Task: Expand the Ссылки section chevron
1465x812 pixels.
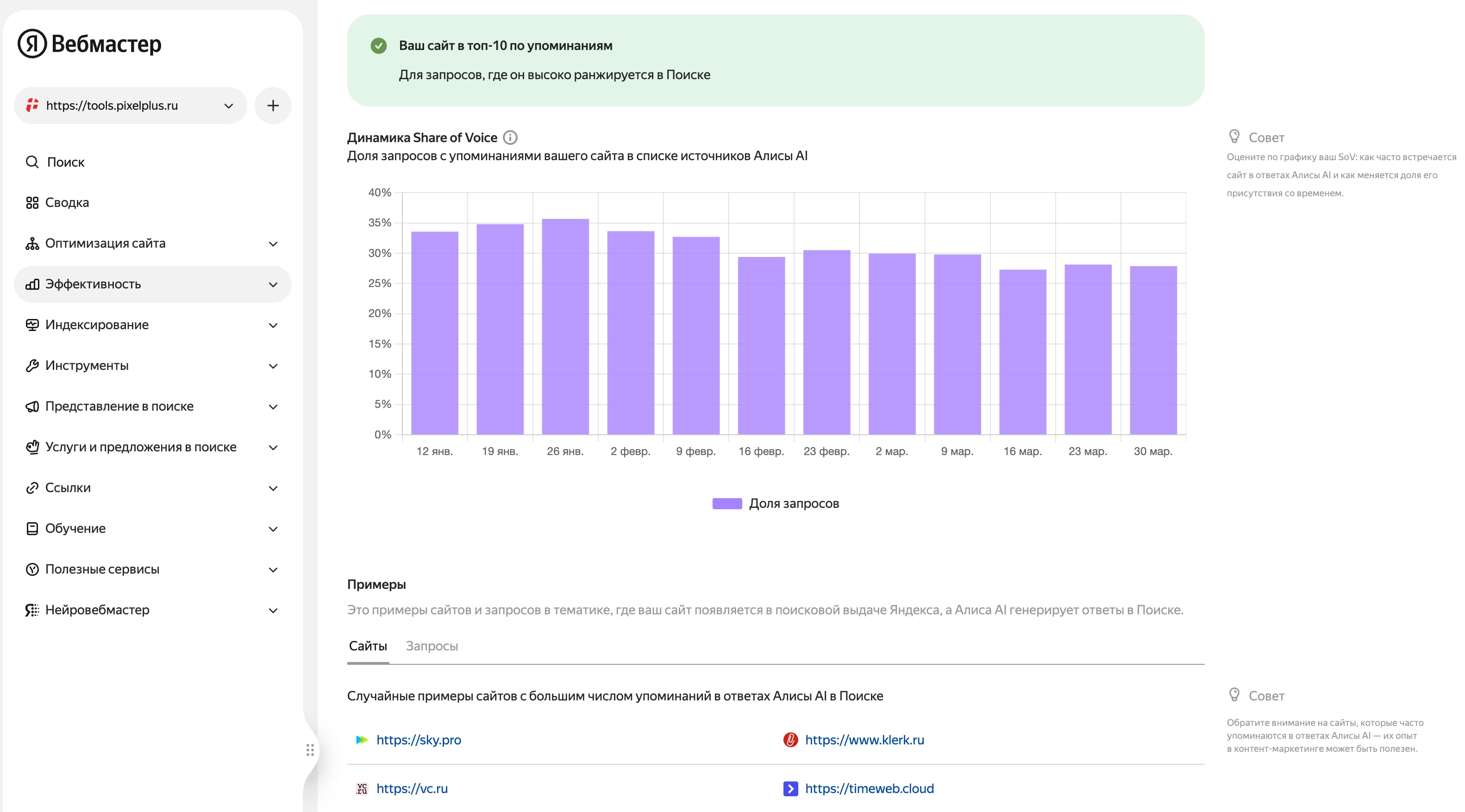Action: pyautogui.click(x=273, y=488)
